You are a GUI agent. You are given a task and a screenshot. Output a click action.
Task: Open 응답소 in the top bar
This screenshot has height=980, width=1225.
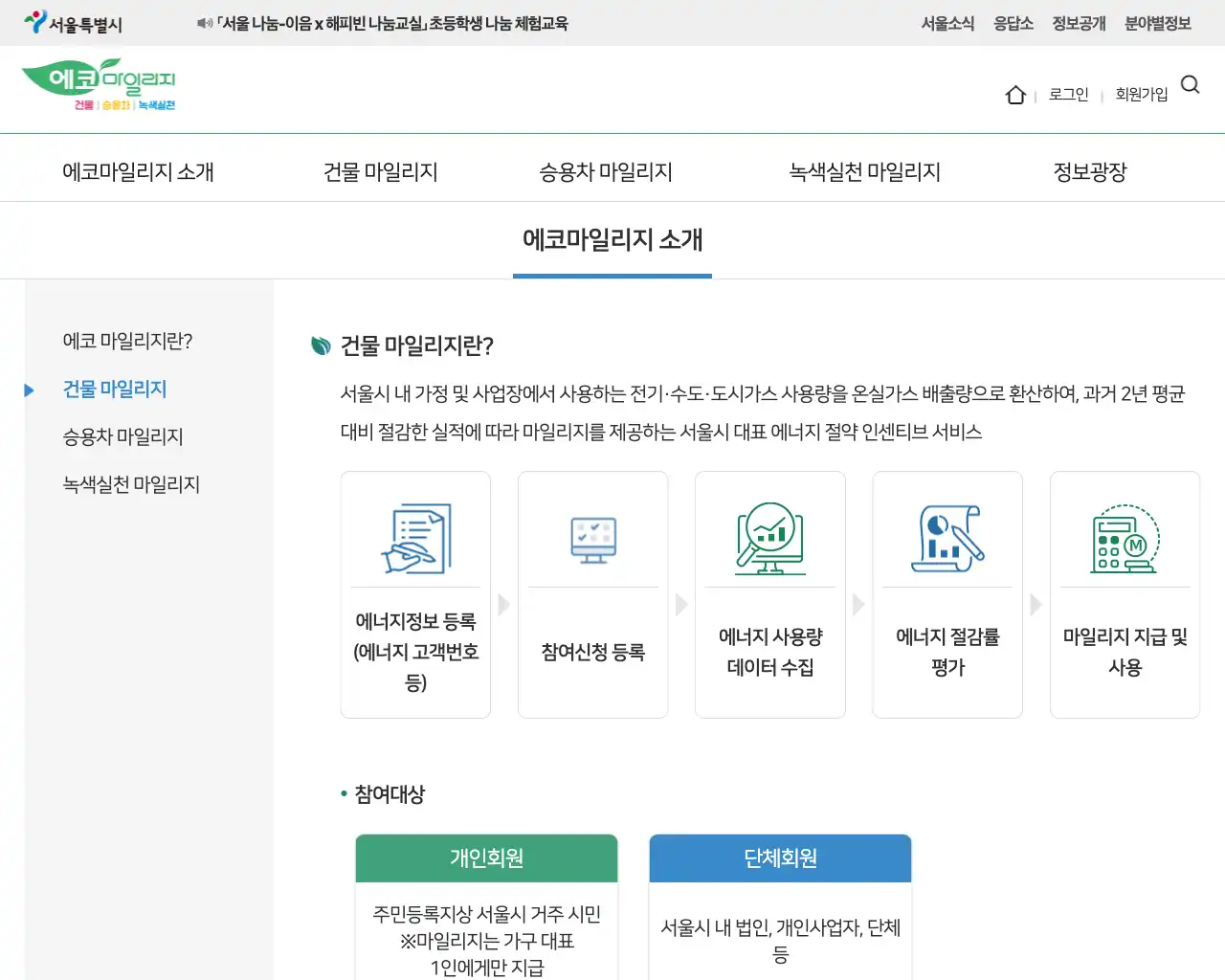tap(1013, 24)
